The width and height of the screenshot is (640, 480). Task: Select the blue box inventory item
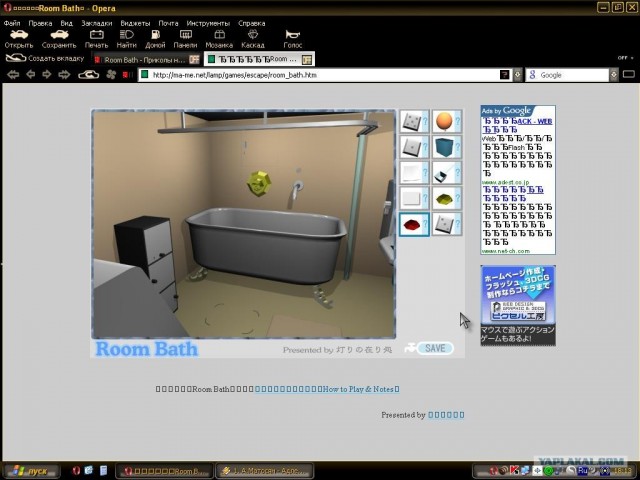pos(444,147)
